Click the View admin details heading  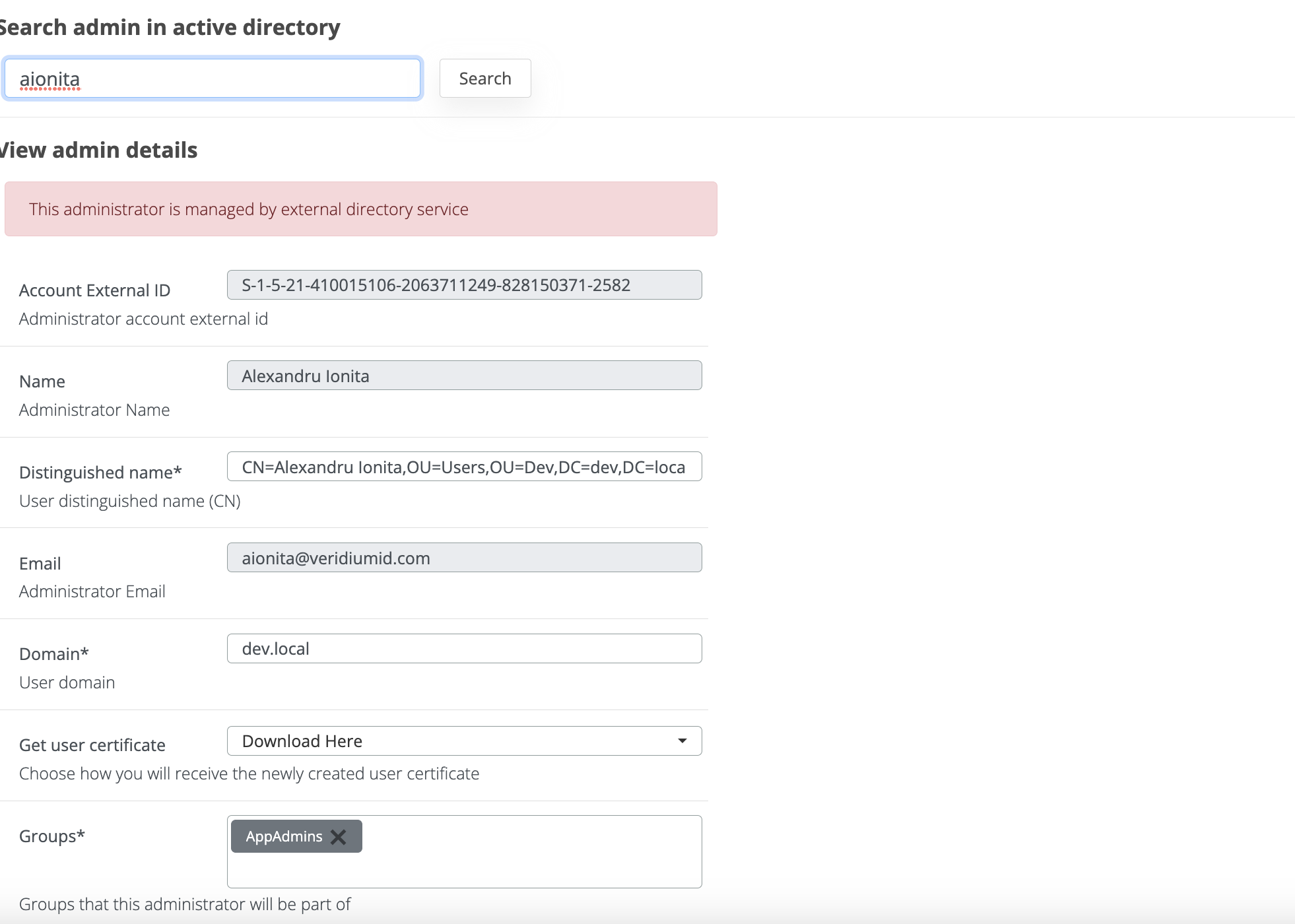click(x=99, y=150)
